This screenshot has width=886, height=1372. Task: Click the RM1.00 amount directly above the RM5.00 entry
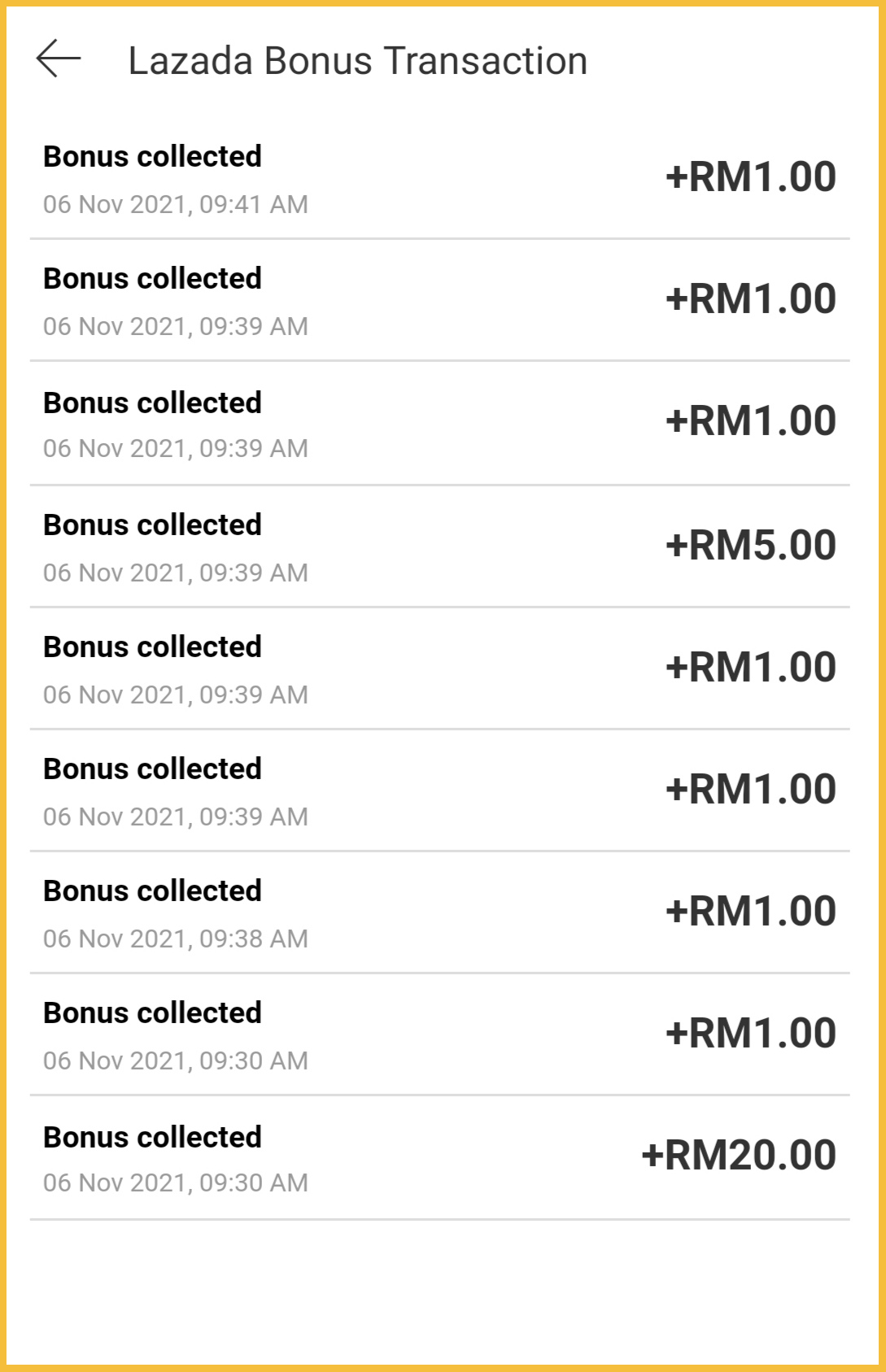pos(750,421)
